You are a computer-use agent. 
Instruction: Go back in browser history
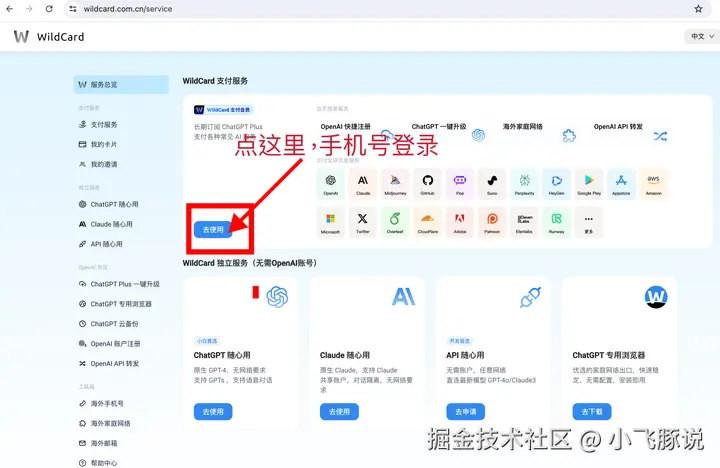tap(10, 9)
